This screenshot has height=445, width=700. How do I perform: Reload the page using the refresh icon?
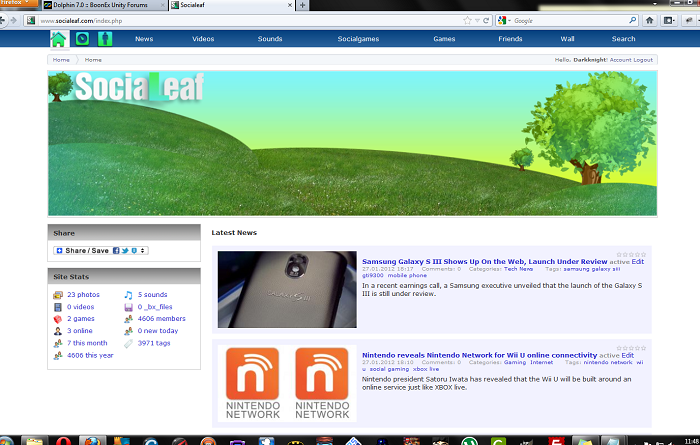tap(486, 20)
